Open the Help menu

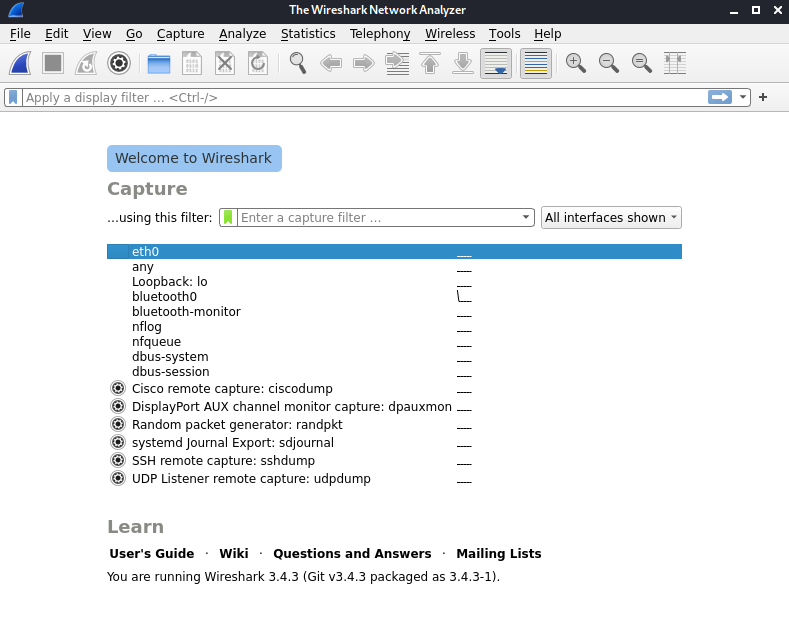tap(547, 34)
